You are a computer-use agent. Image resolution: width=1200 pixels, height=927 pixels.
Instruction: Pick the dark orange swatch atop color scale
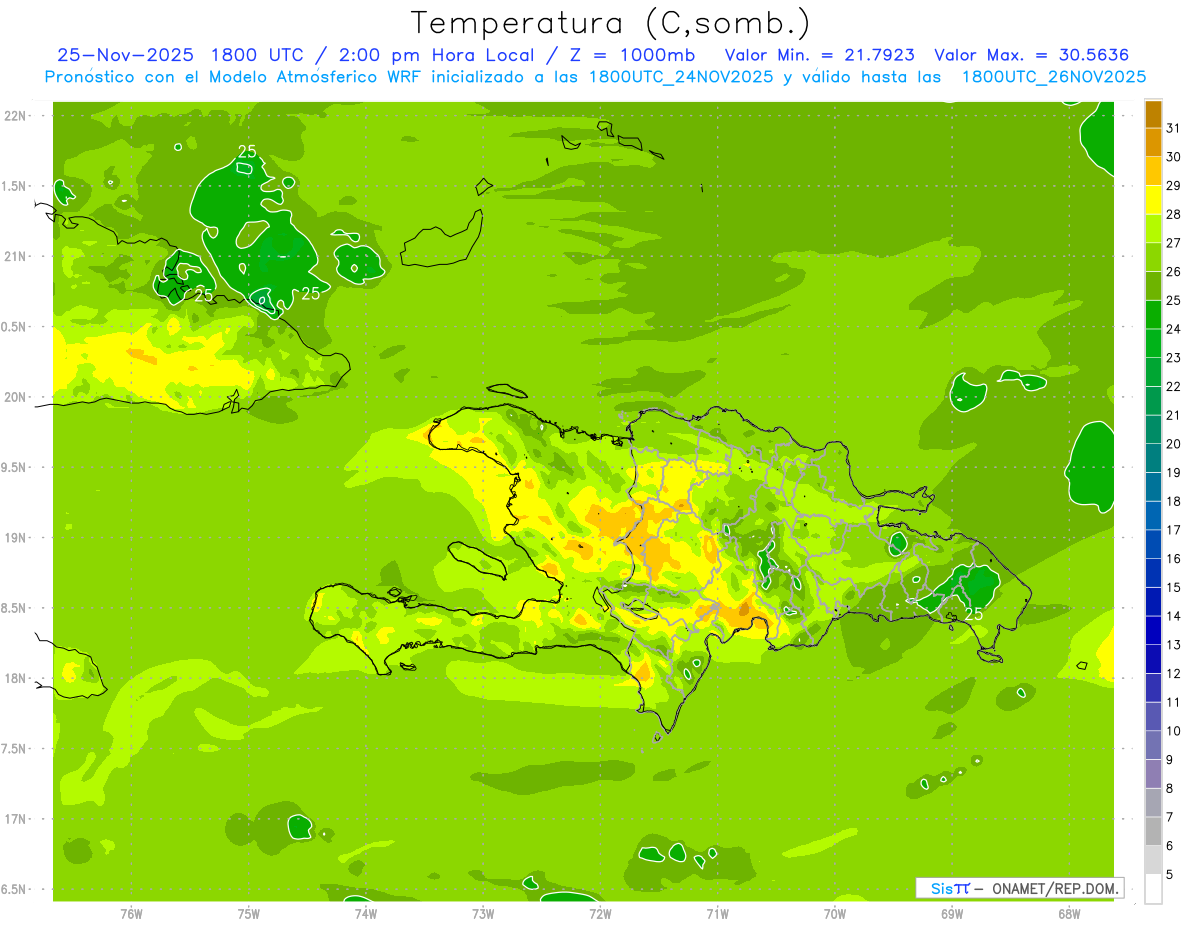click(1153, 114)
